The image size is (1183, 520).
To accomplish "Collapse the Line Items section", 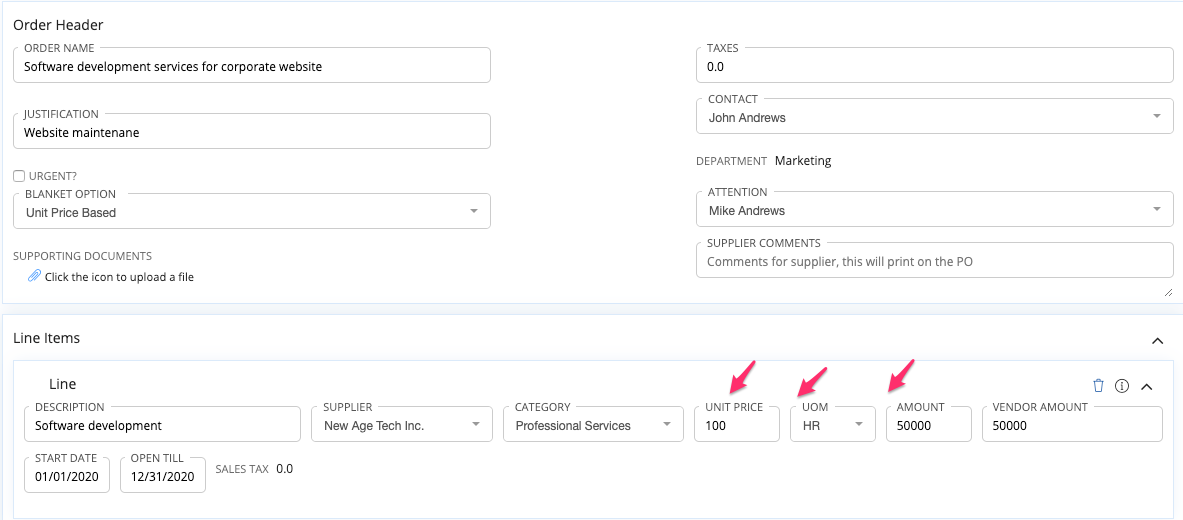I will 1157,341.
